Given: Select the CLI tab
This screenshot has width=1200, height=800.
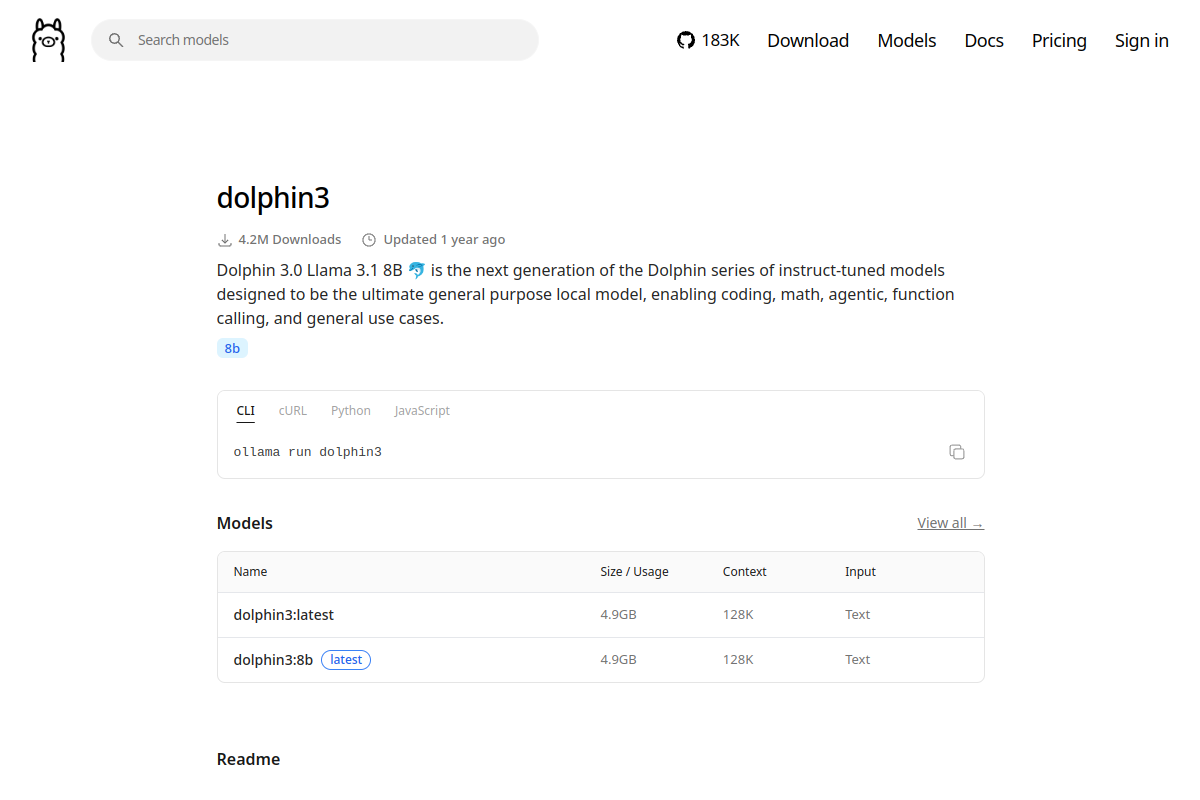Looking at the screenshot, I should tap(245, 411).
